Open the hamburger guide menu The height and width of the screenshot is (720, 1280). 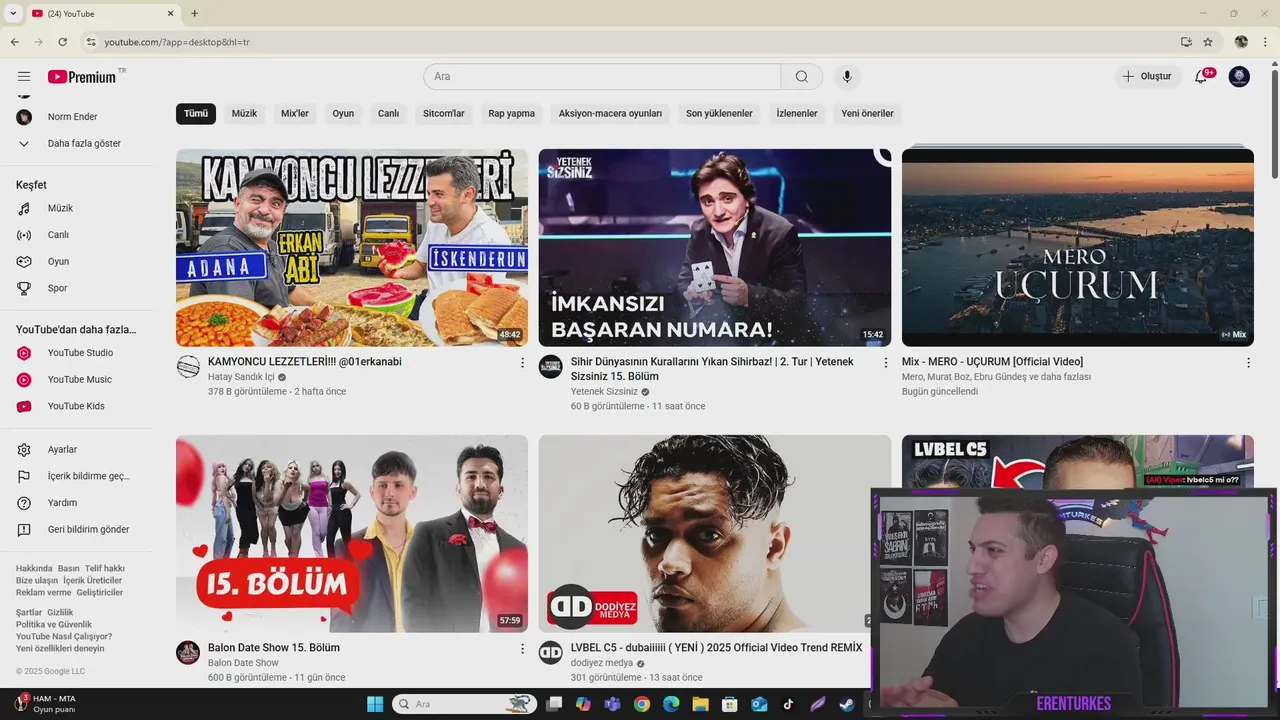(24, 77)
